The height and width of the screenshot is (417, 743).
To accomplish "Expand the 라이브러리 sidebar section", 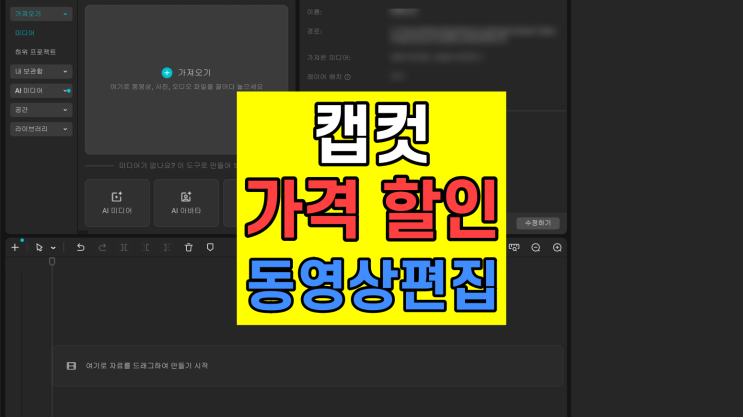I will tap(41, 129).
